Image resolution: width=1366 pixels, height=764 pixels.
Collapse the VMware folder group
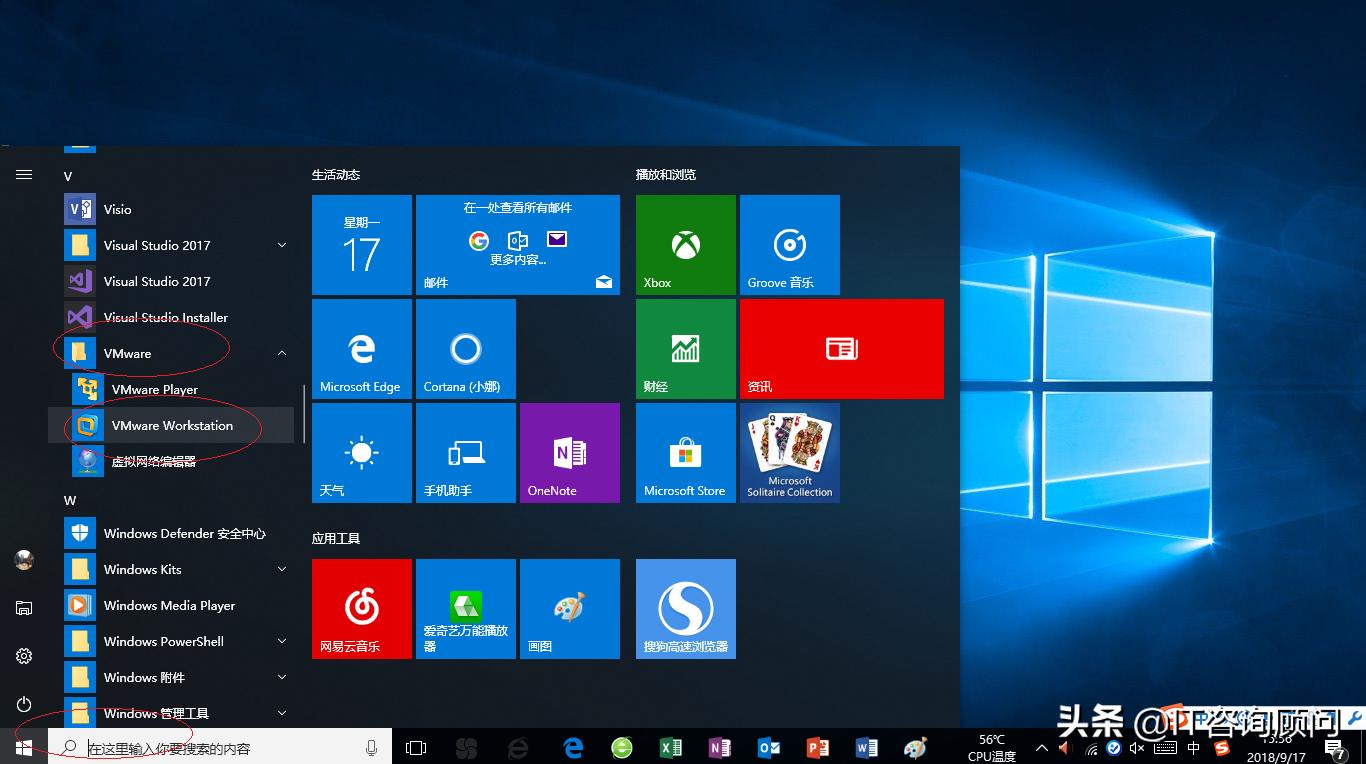click(x=281, y=353)
